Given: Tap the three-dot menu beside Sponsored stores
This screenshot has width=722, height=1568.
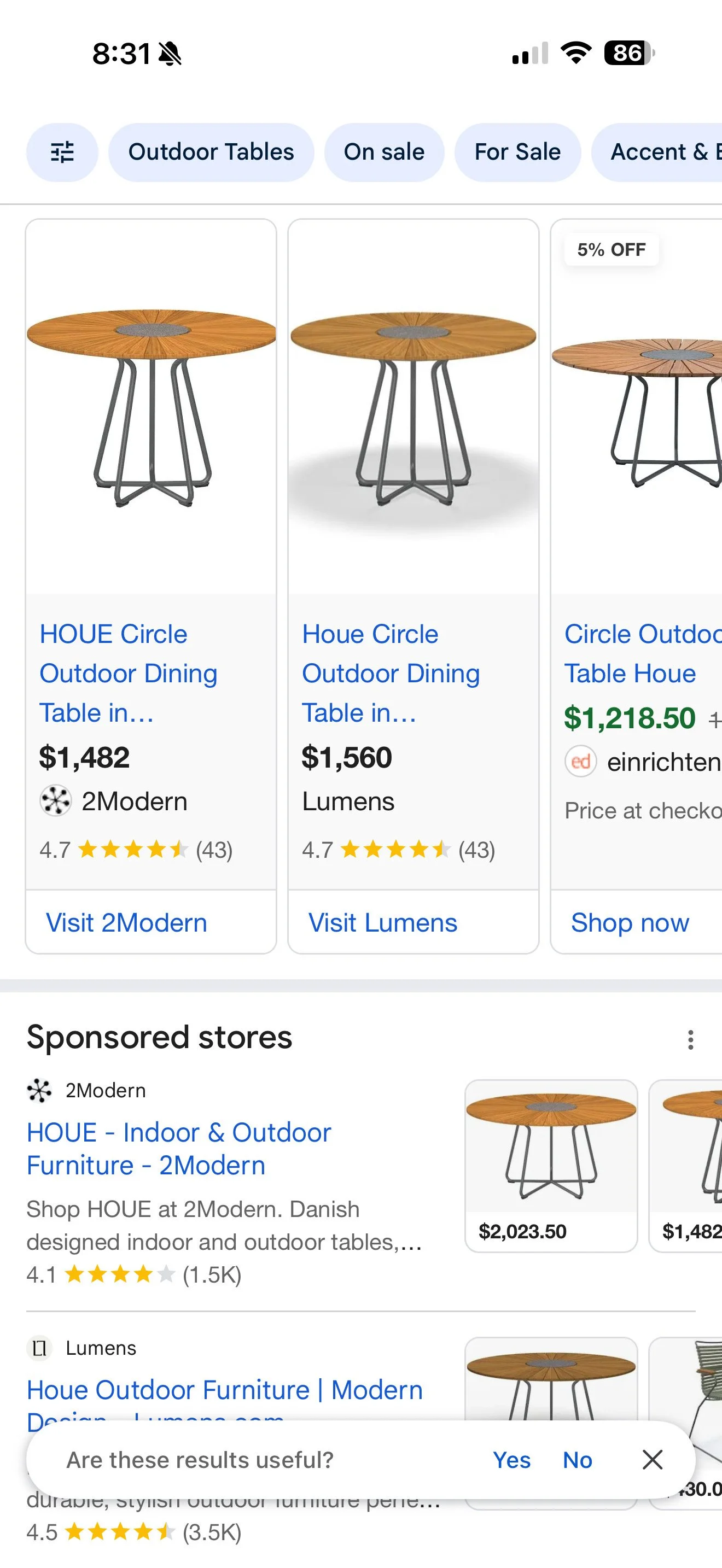Looking at the screenshot, I should [690, 1040].
